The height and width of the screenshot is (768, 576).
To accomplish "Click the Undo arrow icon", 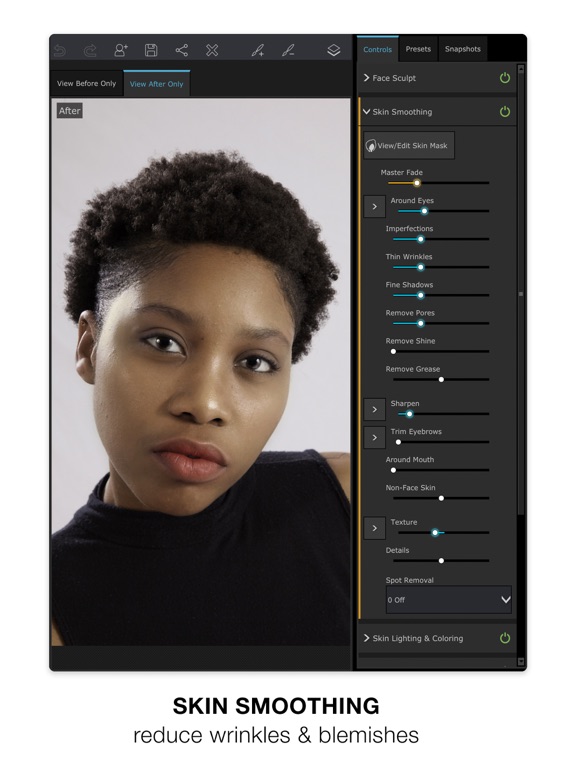I will point(60,50).
